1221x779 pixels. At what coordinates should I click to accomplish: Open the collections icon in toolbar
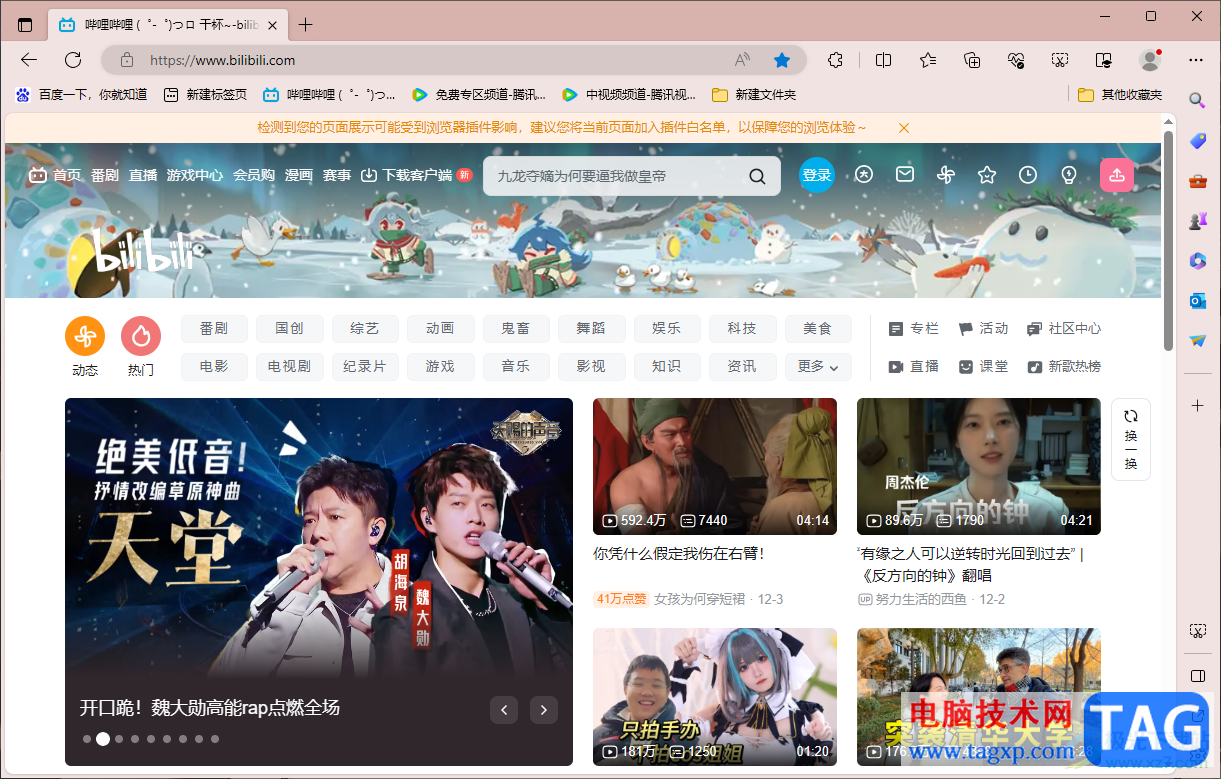pos(972,60)
